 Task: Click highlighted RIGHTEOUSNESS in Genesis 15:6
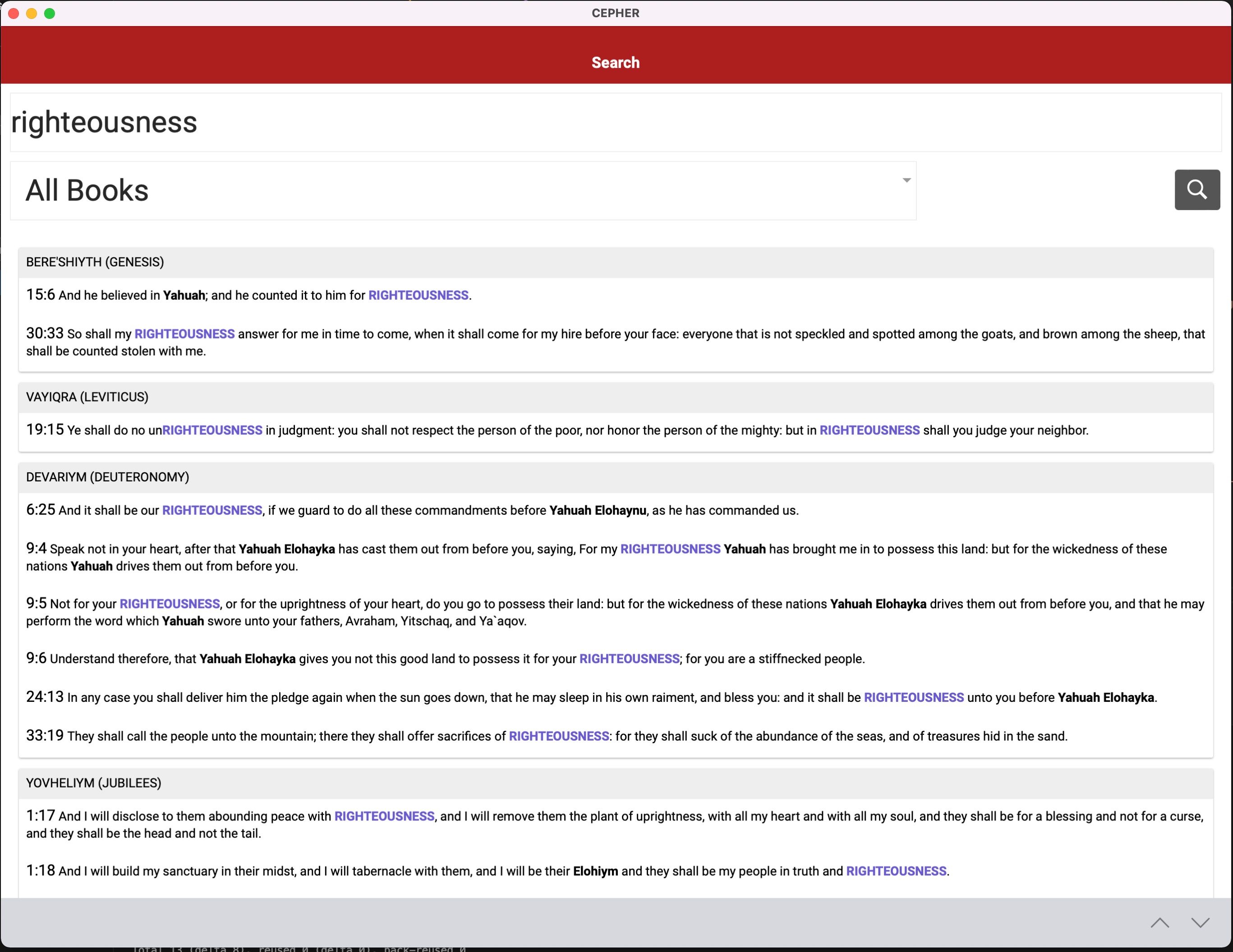pyautogui.click(x=419, y=296)
